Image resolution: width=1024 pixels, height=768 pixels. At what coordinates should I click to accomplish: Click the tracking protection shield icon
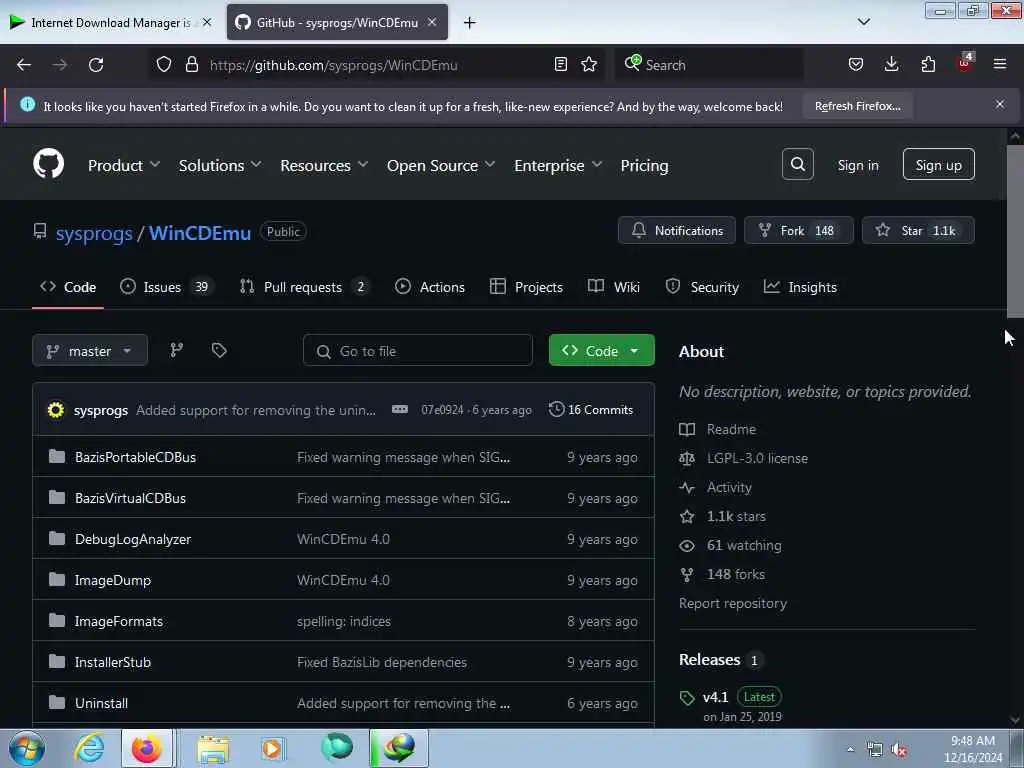[x=164, y=65]
